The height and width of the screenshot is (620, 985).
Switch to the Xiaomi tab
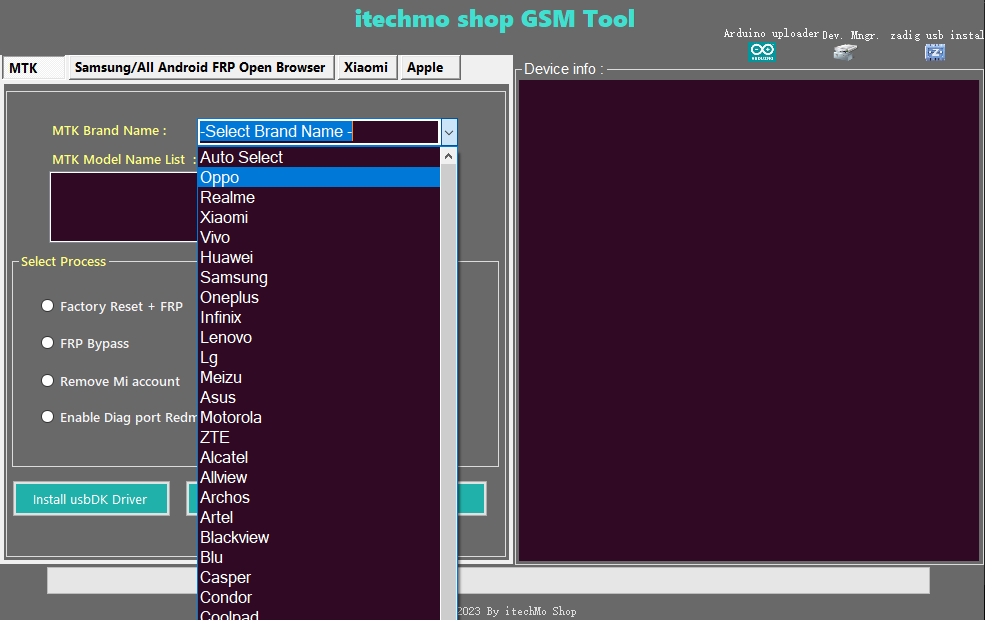(365, 68)
